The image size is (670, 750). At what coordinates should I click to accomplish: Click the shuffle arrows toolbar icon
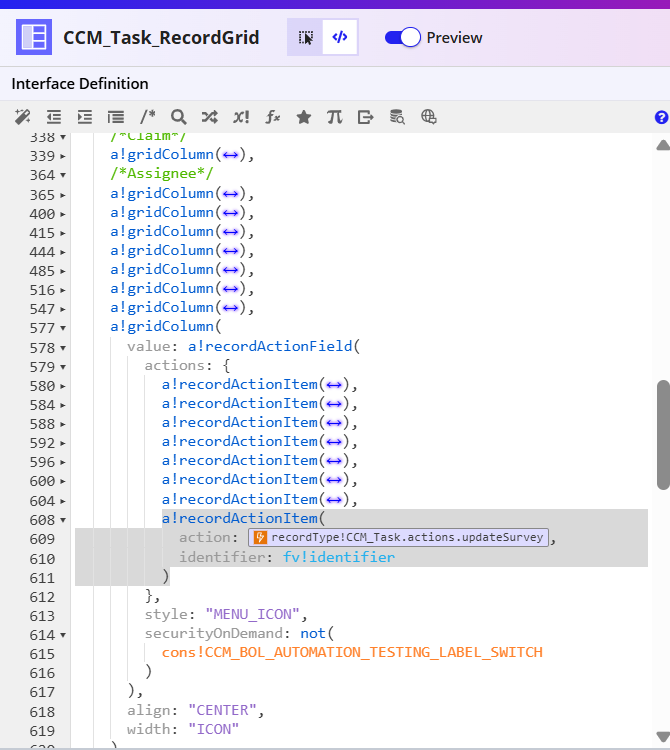coord(209,117)
